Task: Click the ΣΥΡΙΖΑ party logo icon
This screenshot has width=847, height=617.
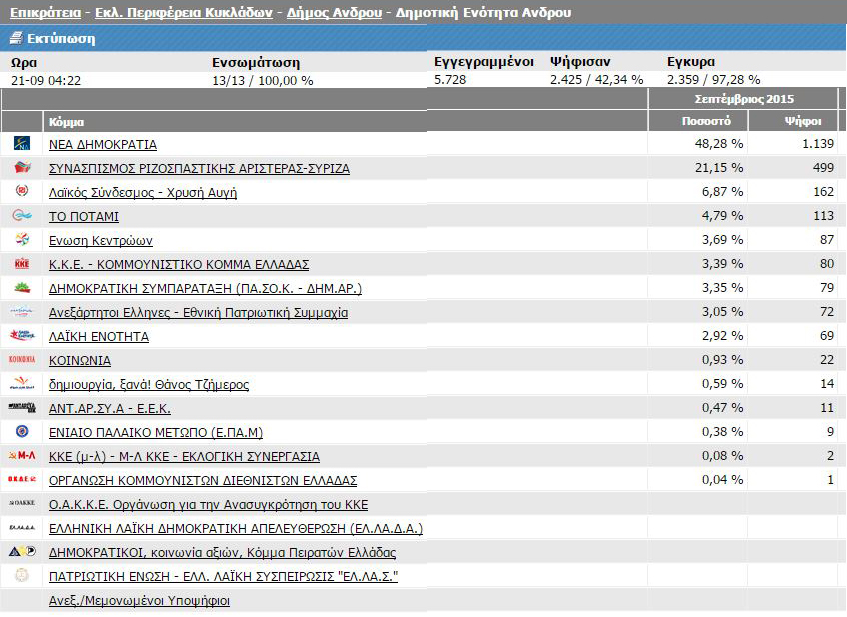Action: click(x=22, y=167)
